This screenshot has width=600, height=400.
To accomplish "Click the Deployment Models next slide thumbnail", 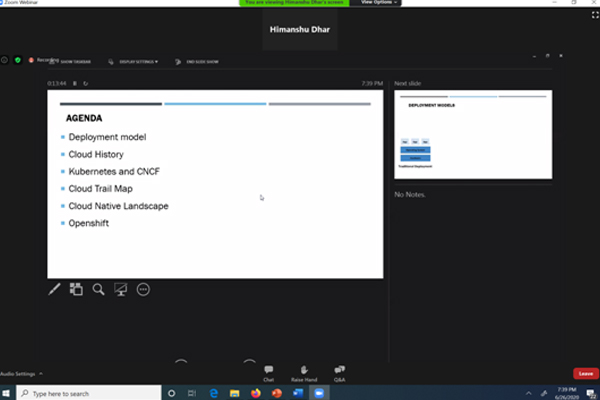I will click(x=473, y=135).
